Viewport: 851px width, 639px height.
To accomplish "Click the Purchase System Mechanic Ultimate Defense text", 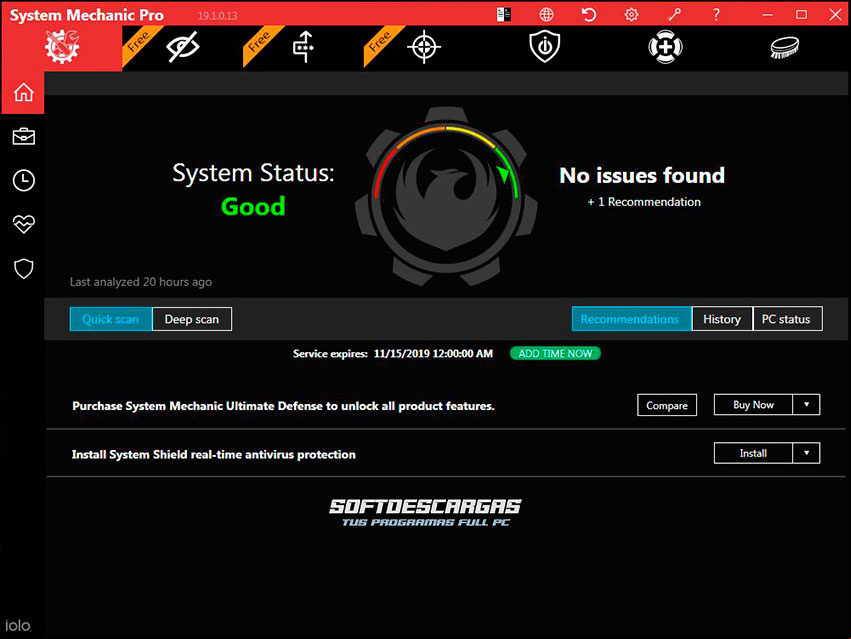I will pyautogui.click(x=283, y=406).
